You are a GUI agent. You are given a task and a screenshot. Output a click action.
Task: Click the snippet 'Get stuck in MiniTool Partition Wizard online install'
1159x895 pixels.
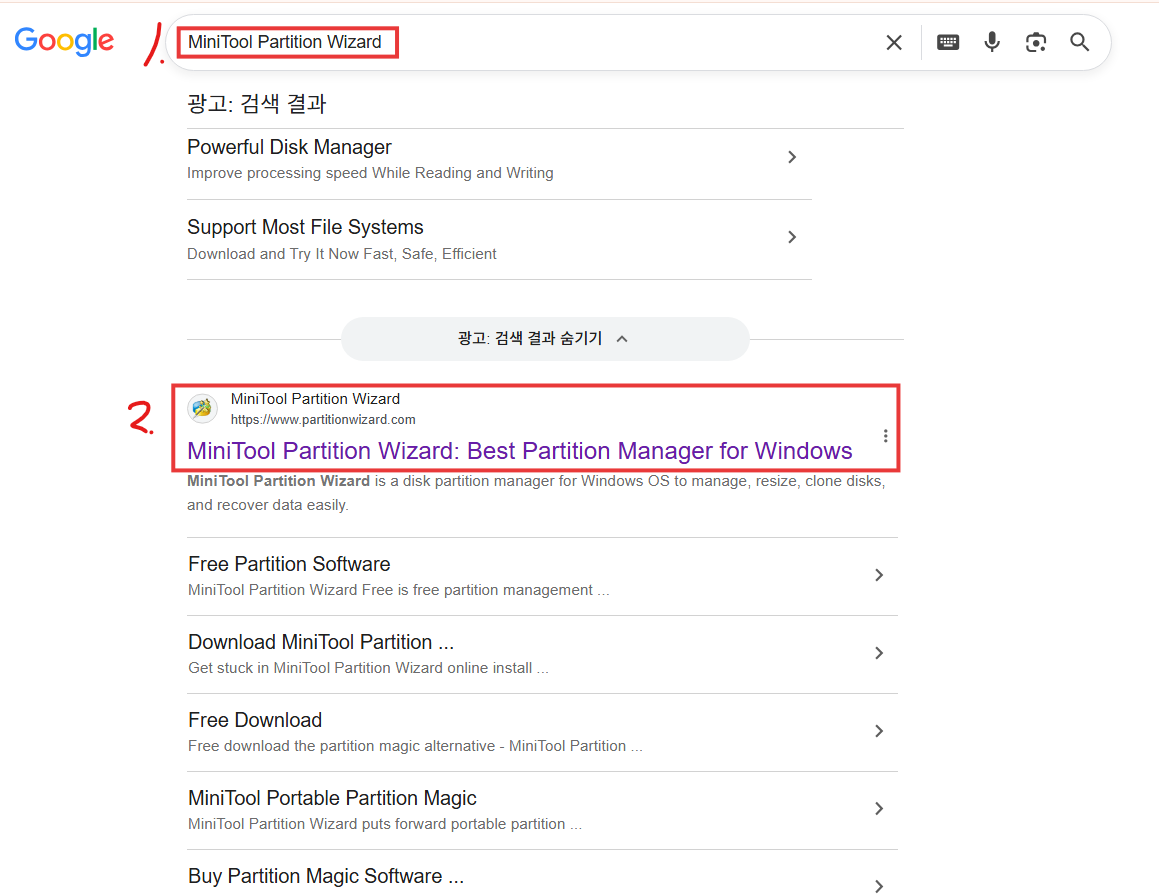(360, 668)
